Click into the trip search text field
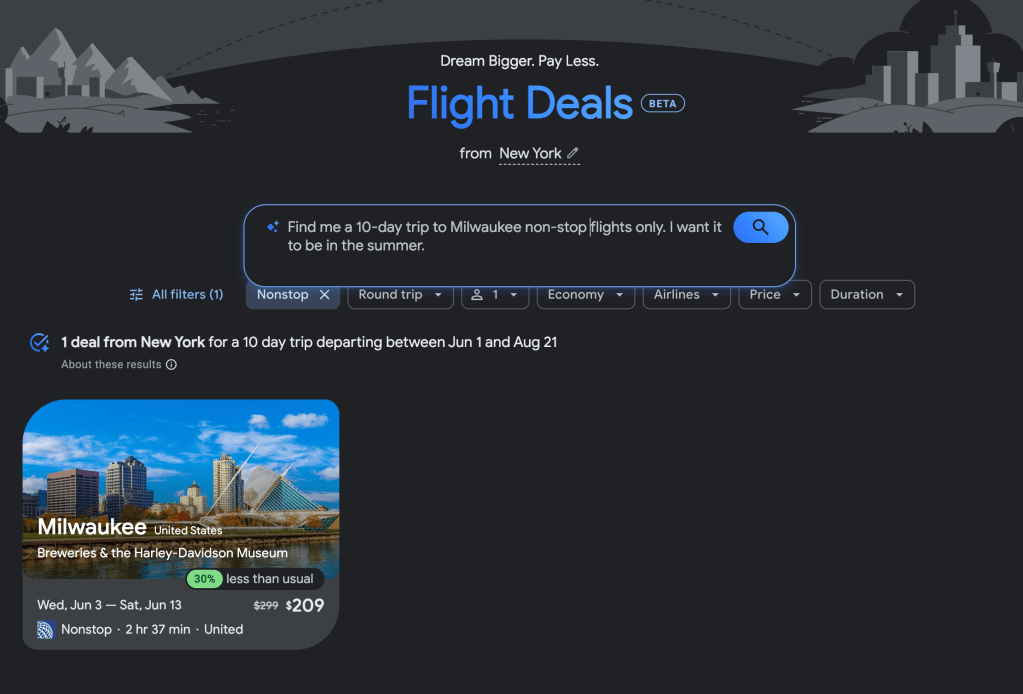Screen dimensions: 1023x694 [505, 236]
